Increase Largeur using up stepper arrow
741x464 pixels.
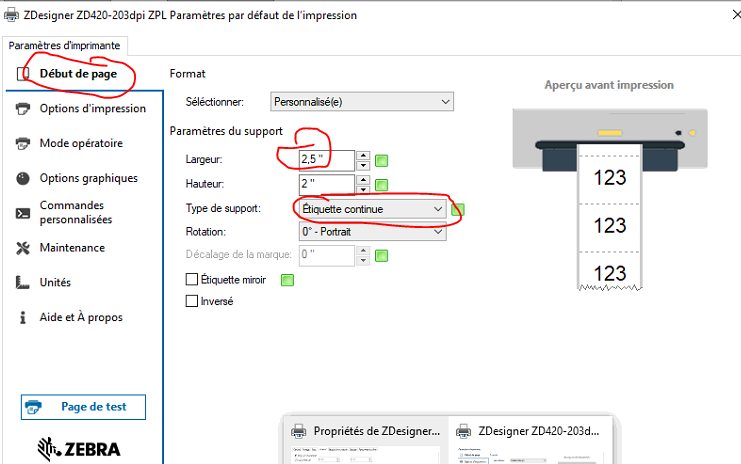click(364, 155)
